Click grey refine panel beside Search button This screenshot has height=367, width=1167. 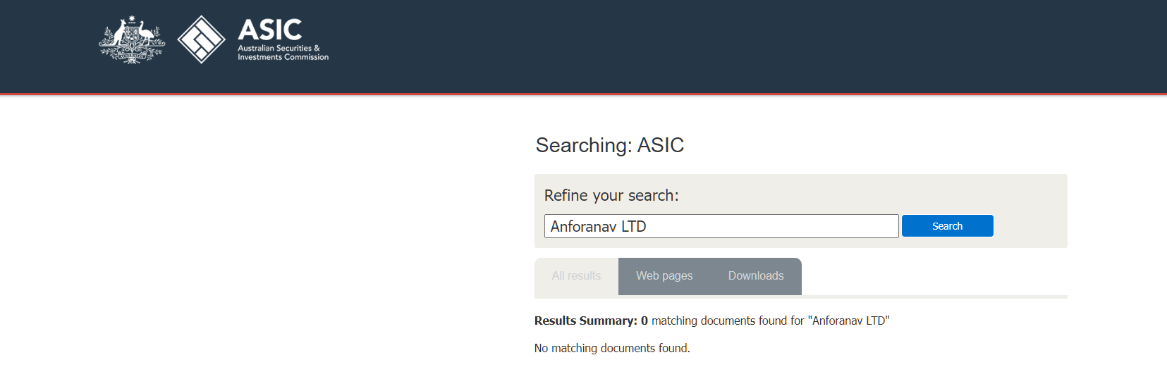[x=1030, y=226]
